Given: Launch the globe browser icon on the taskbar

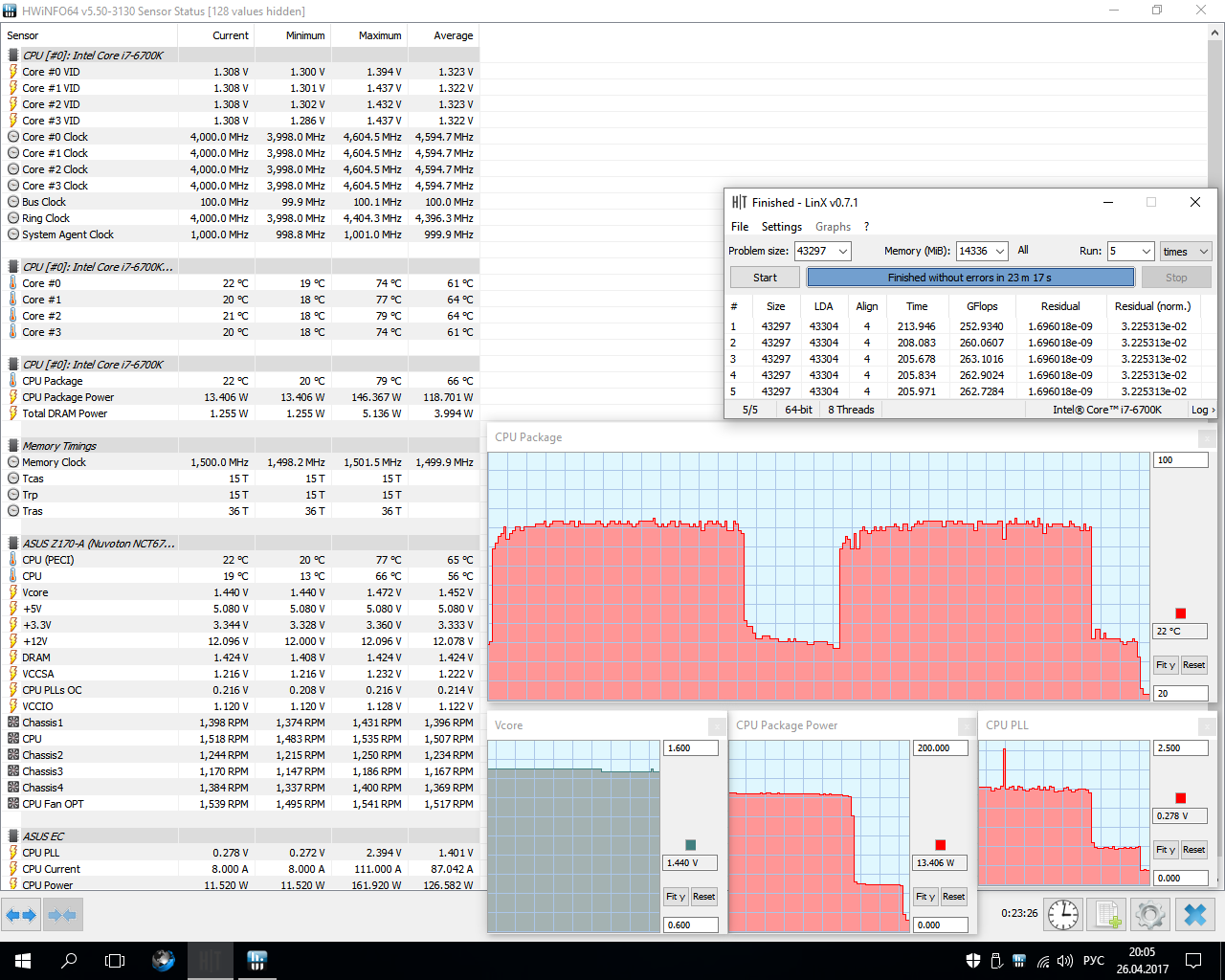Looking at the screenshot, I should coord(164,961).
